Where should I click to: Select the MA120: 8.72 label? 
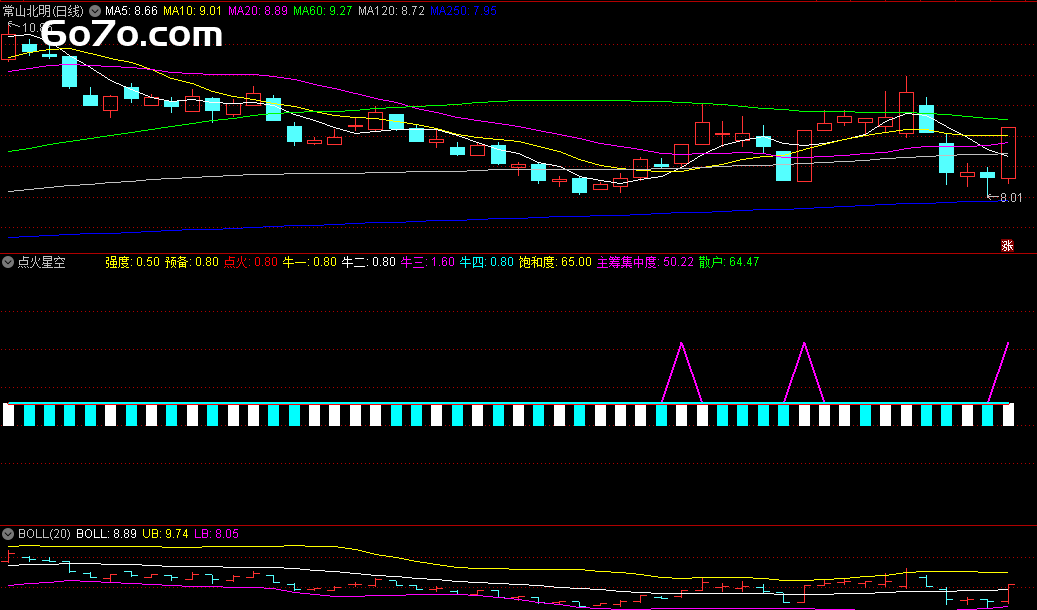391,11
